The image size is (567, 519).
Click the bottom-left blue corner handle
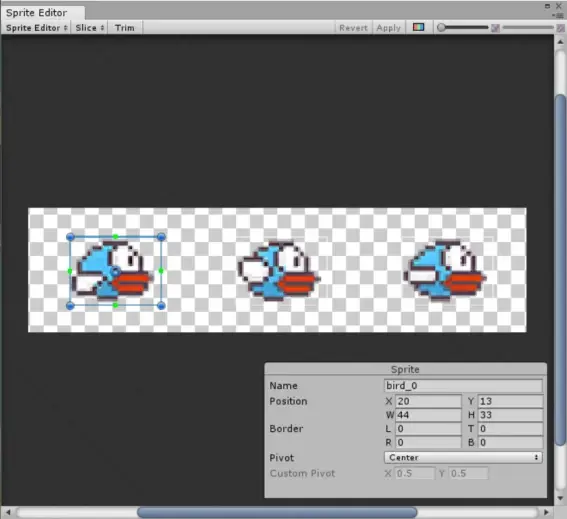(71, 306)
